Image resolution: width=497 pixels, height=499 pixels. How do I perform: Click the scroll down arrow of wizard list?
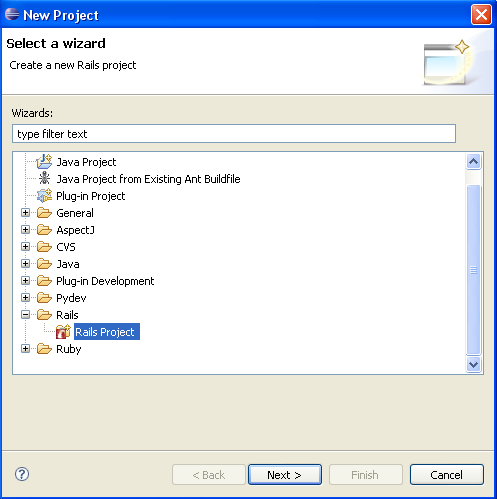tap(473, 364)
